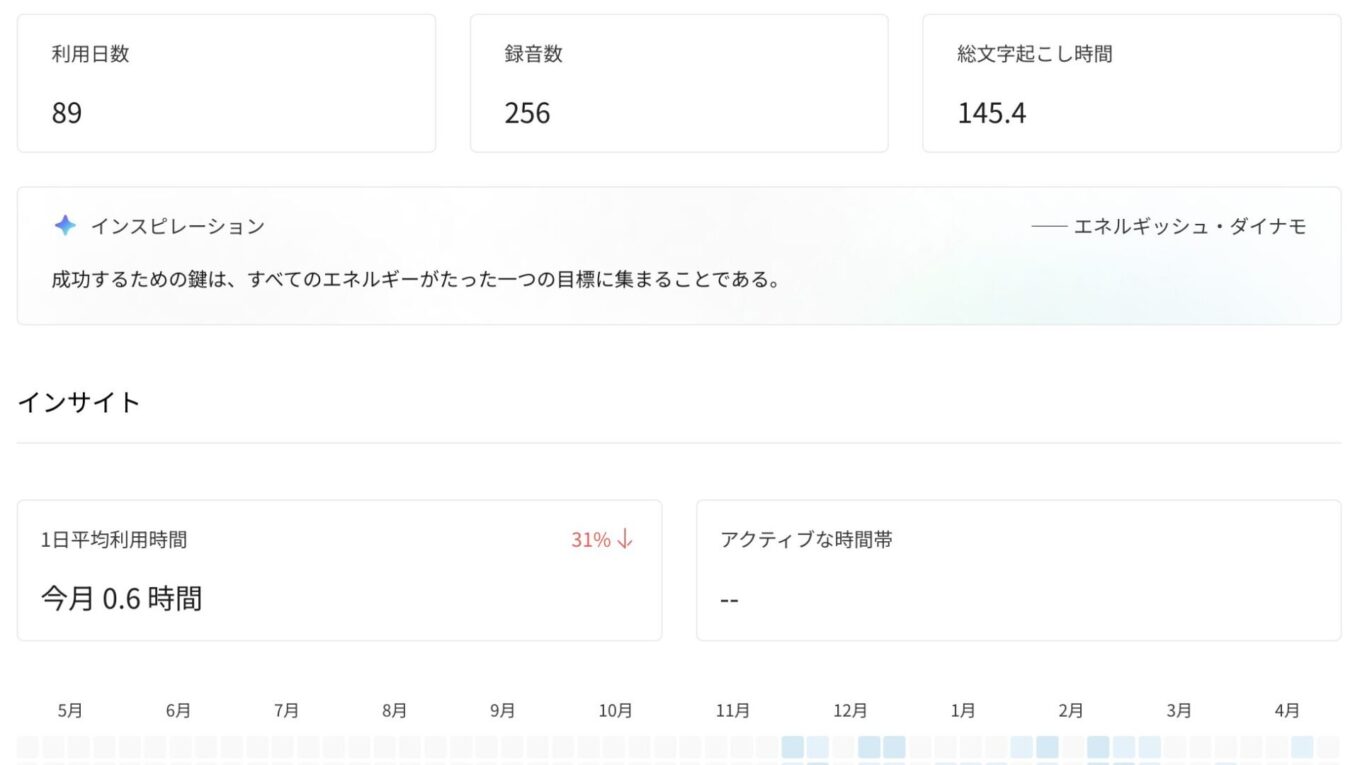Click the インサイト section heading
This screenshot has height=765, width=1360.
click(79, 403)
